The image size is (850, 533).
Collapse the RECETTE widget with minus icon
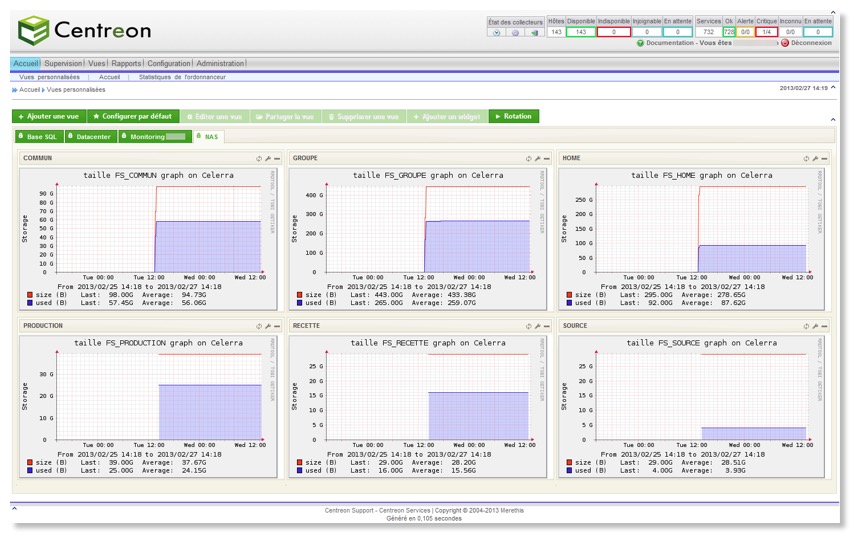click(x=545, y=326)
